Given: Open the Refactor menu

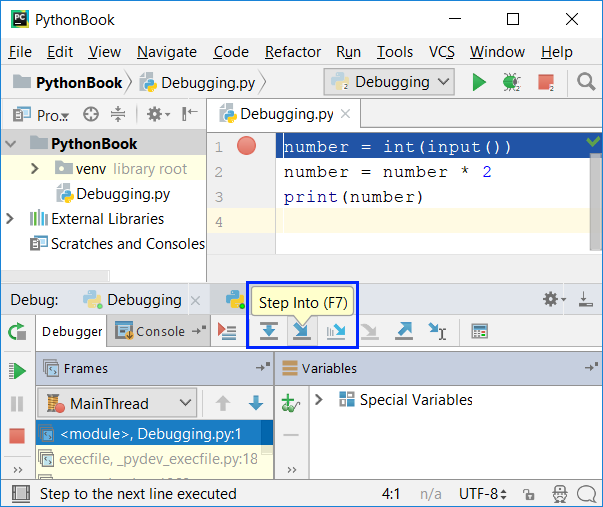Looking at the screenshot, I should [293, 52].
